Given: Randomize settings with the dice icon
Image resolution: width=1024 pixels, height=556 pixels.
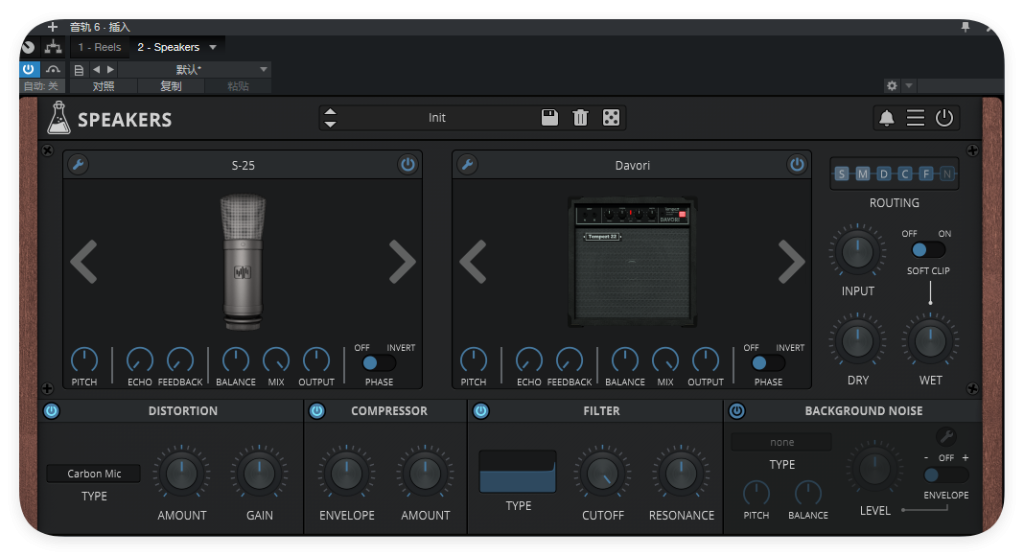Looking at the screenshot, I should 611,118.
